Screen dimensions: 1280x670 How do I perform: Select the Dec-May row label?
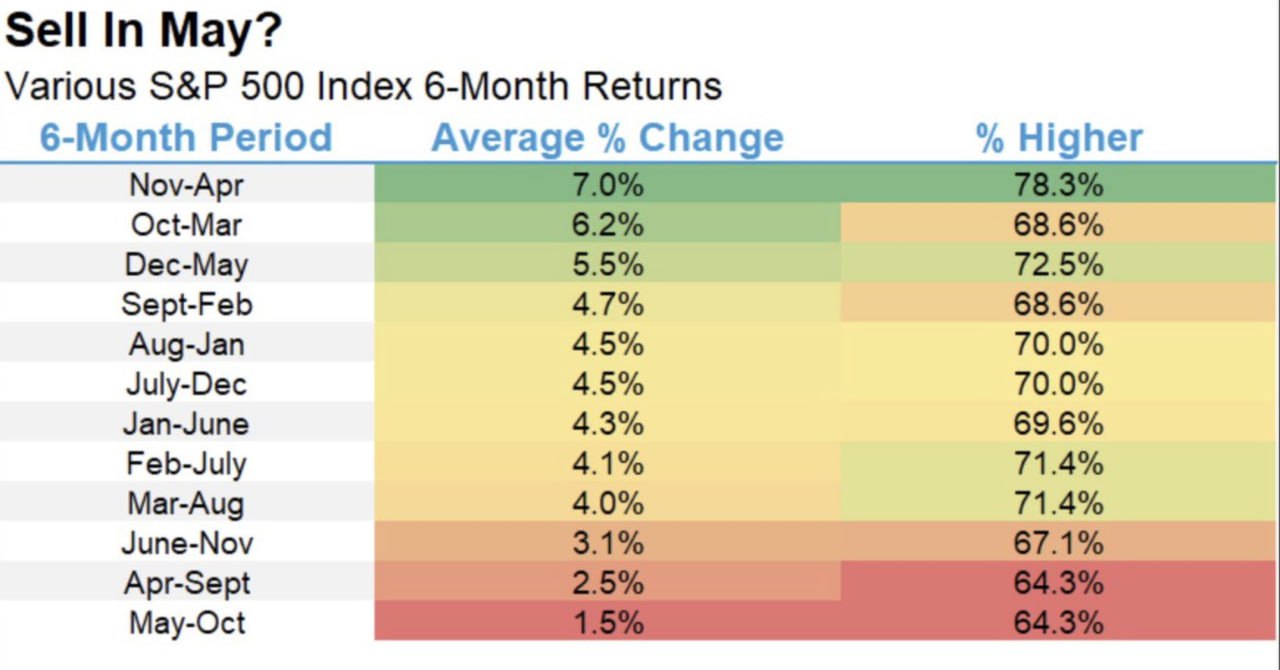(x=187, y=265)
